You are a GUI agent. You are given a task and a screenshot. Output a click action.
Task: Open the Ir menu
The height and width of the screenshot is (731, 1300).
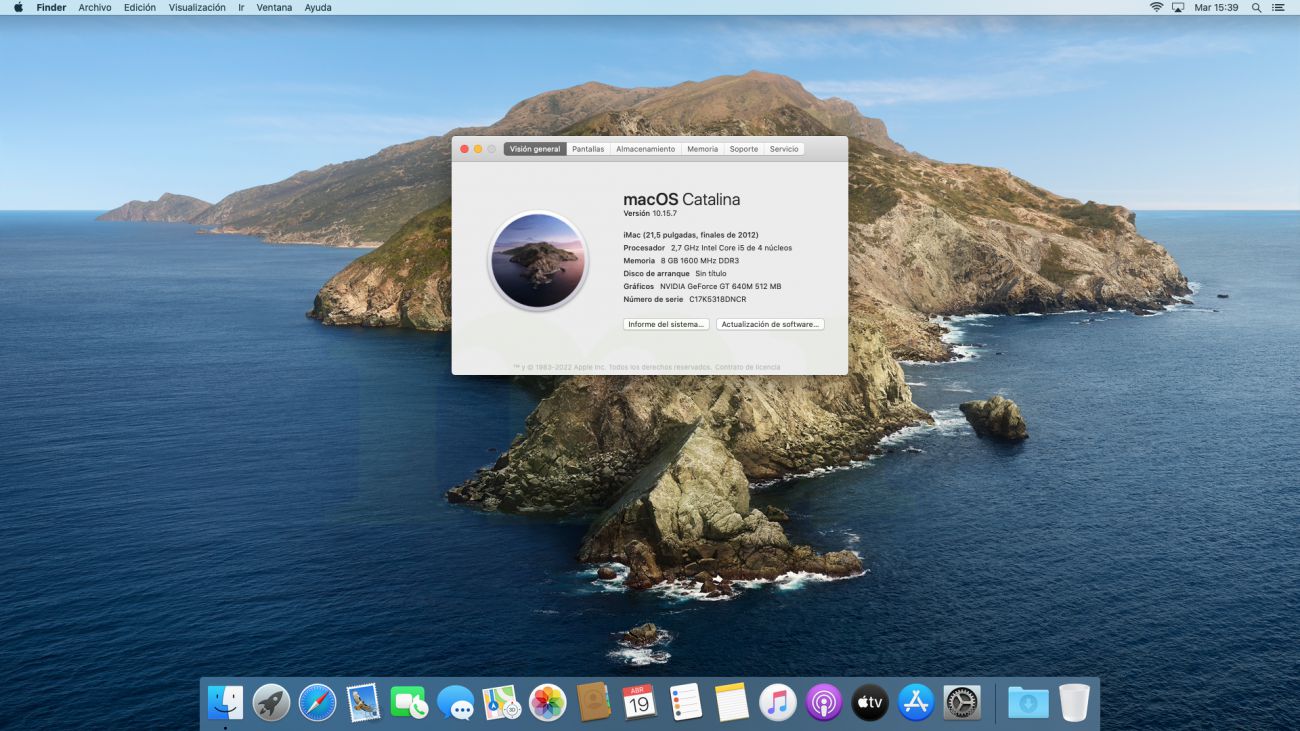pyautogui.click(x=241, y=7)
